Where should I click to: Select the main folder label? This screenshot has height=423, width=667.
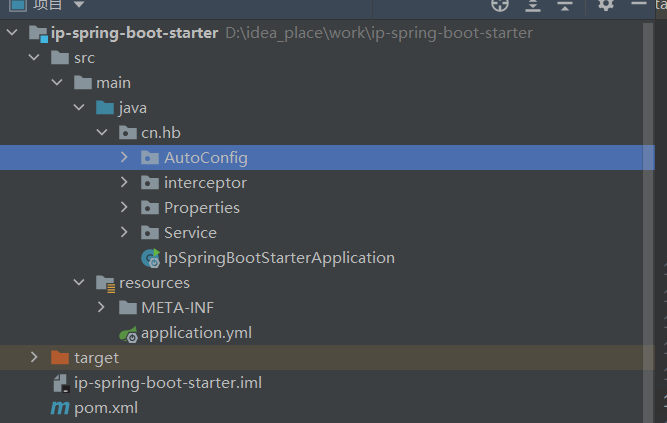tap(113, 83)
